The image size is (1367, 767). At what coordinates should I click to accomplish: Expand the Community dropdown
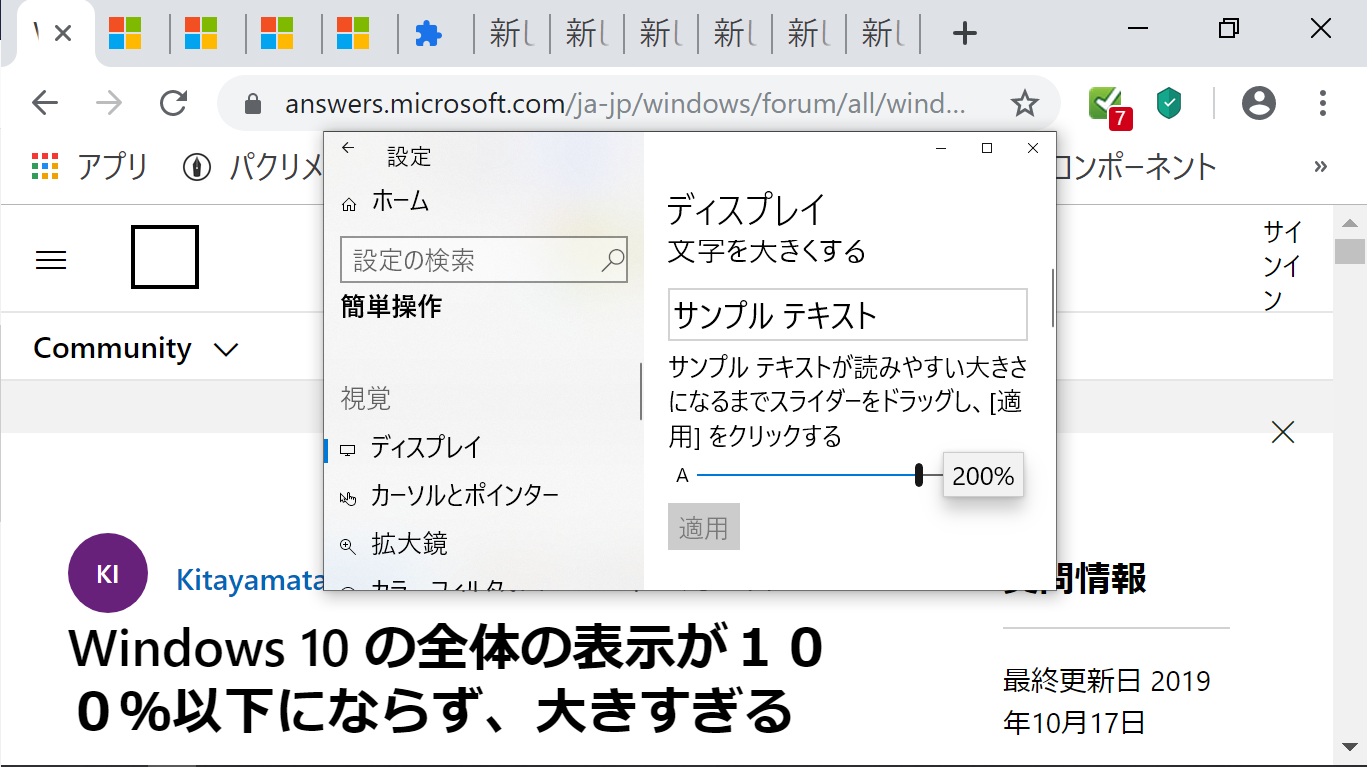(x=136, y=348)
